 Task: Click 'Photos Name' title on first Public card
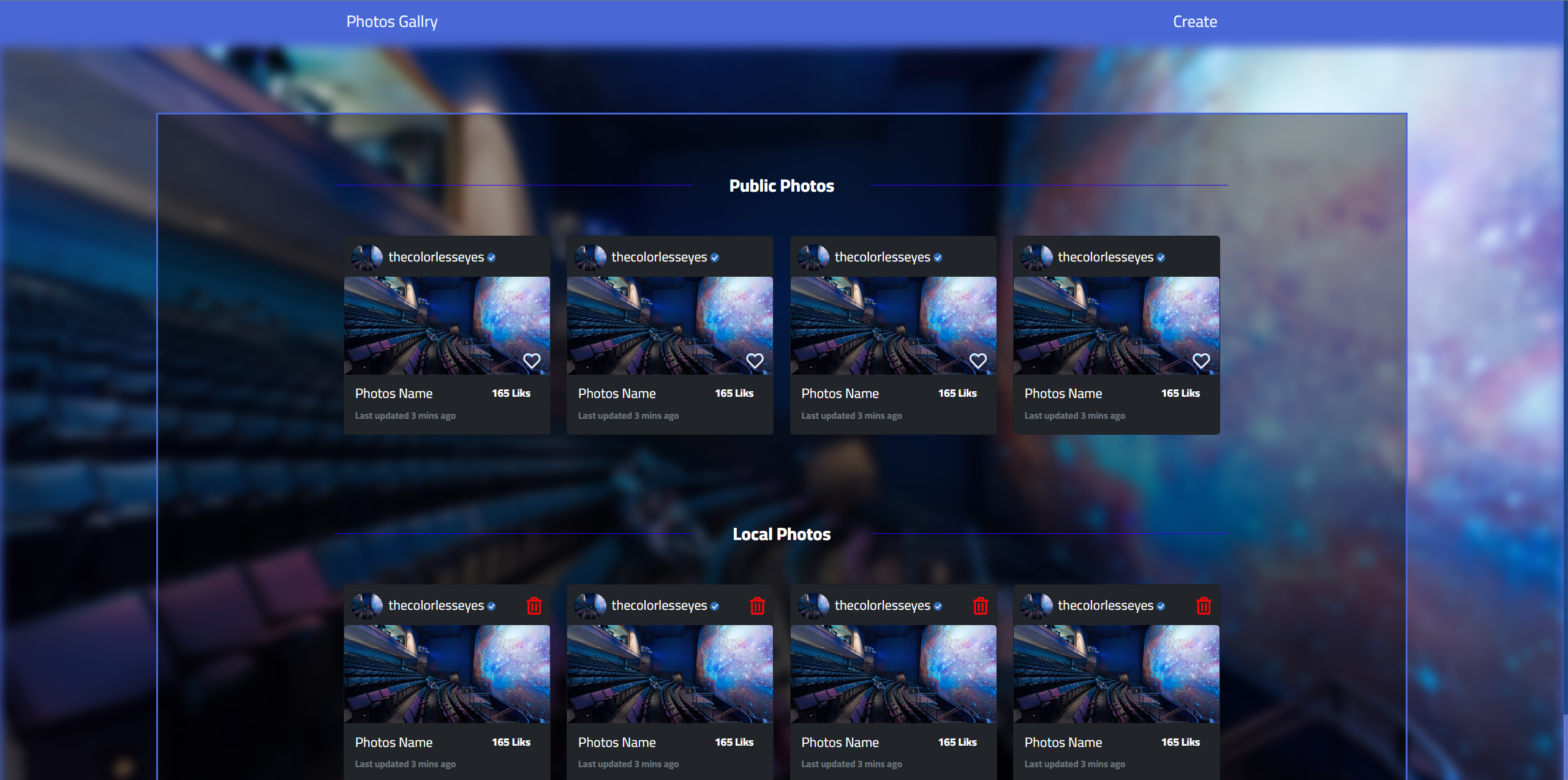(x=394, y=394)
